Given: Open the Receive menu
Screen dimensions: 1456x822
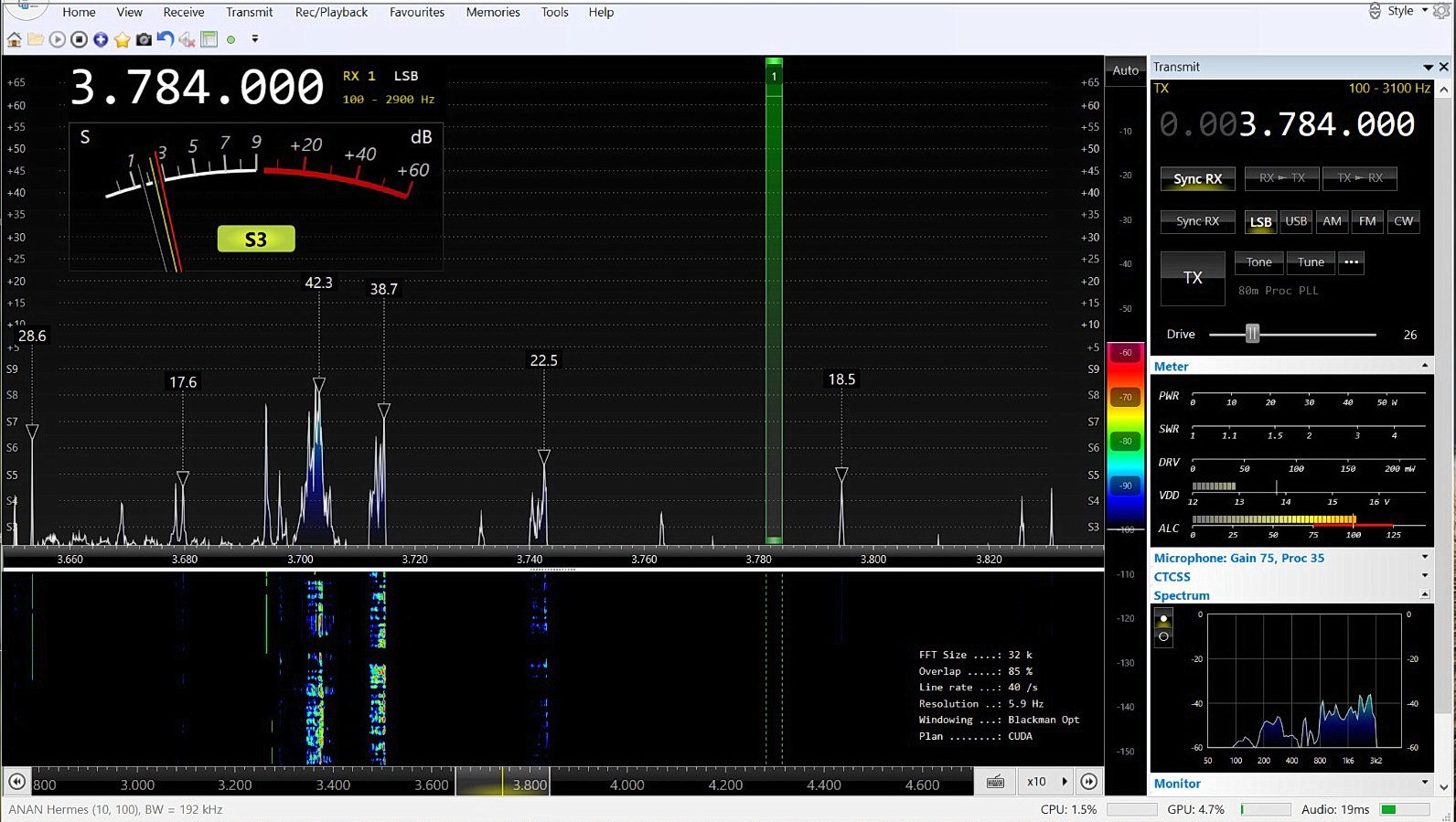Looking at the screenshot, I should 184,12.
